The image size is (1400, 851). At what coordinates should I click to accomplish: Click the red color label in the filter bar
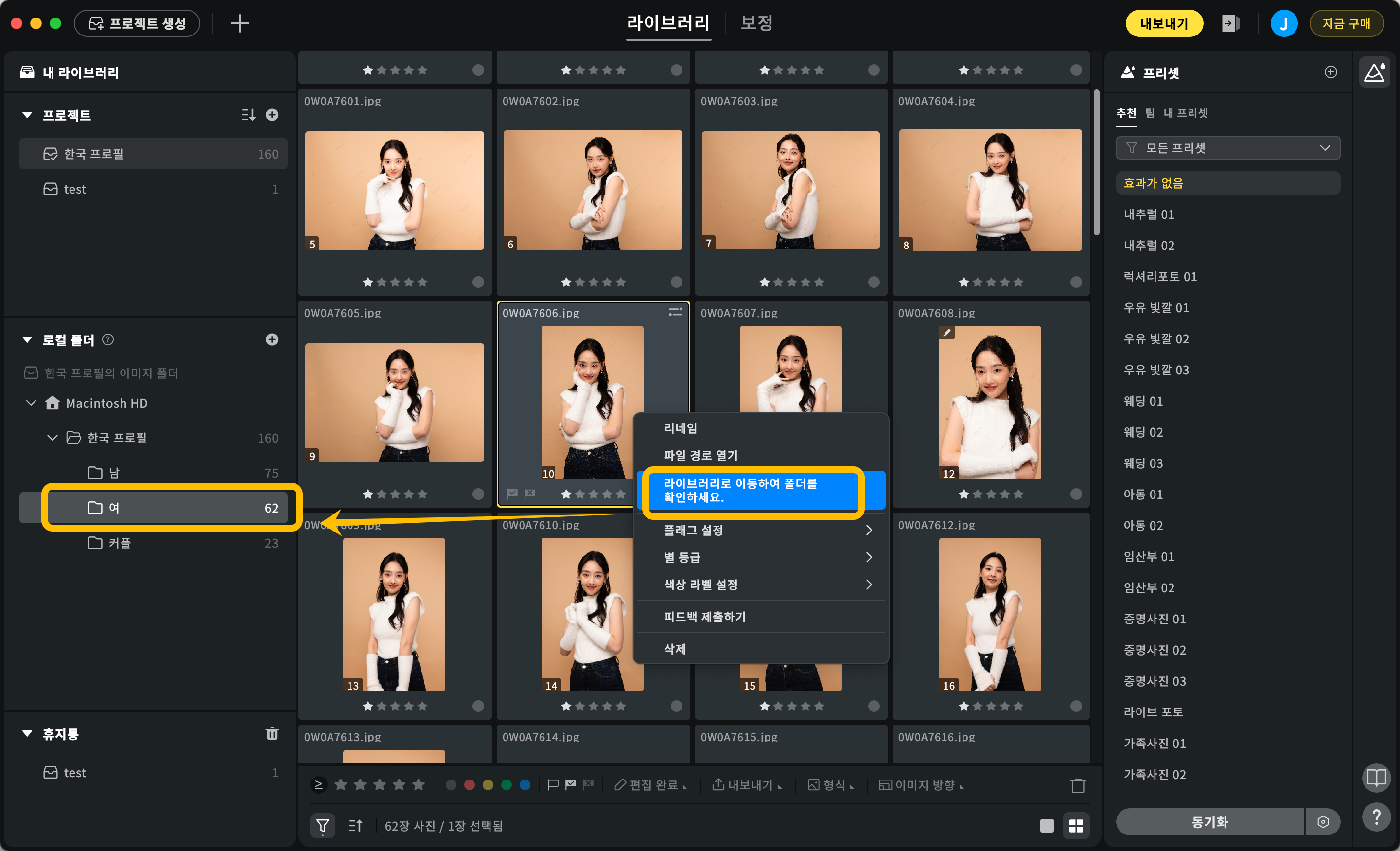point(469,784)
